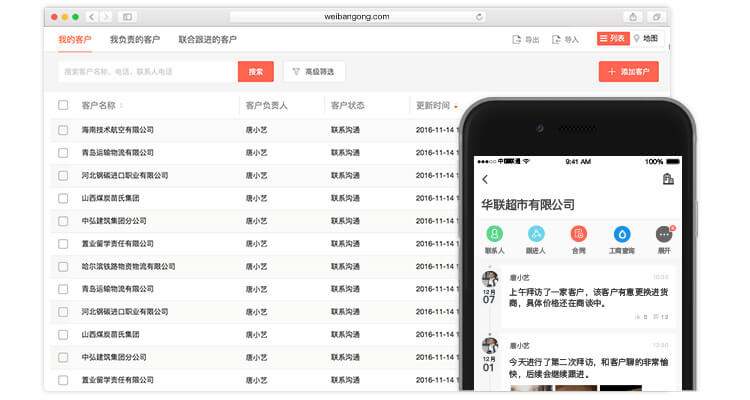Viewport: 750px width, 400px height.
Task: Tap the blue 跟进人 follower icon
Action: [x=536, y=234]
